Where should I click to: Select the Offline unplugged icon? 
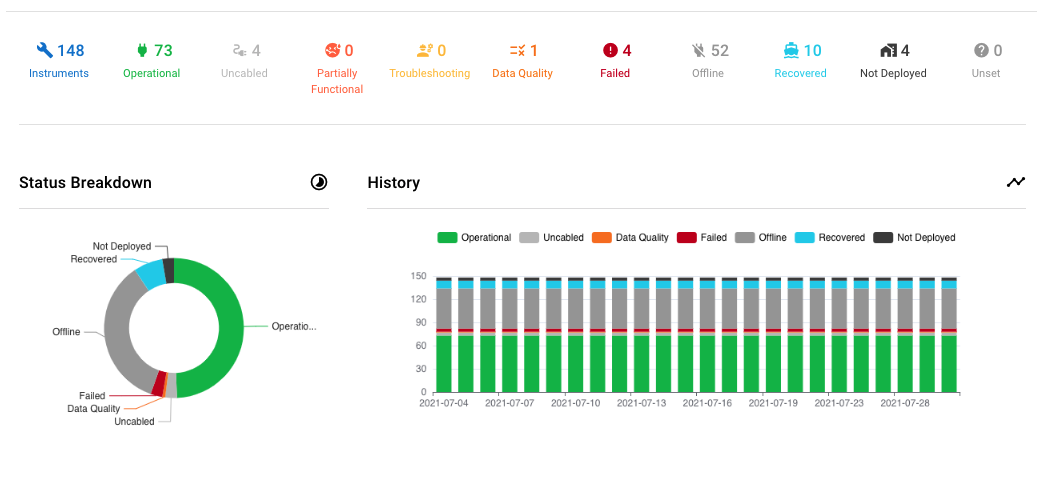[x=699, y=50]
